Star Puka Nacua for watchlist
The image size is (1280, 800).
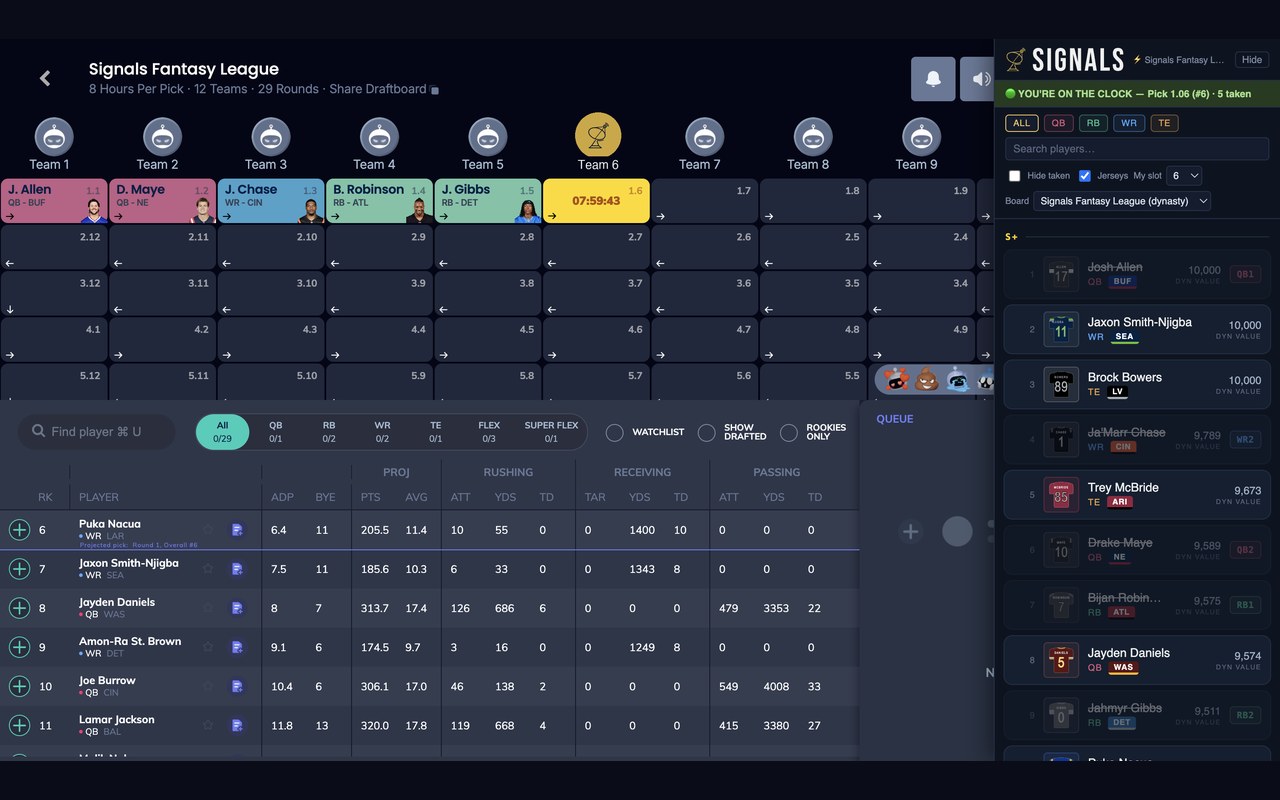coord(208,529)
